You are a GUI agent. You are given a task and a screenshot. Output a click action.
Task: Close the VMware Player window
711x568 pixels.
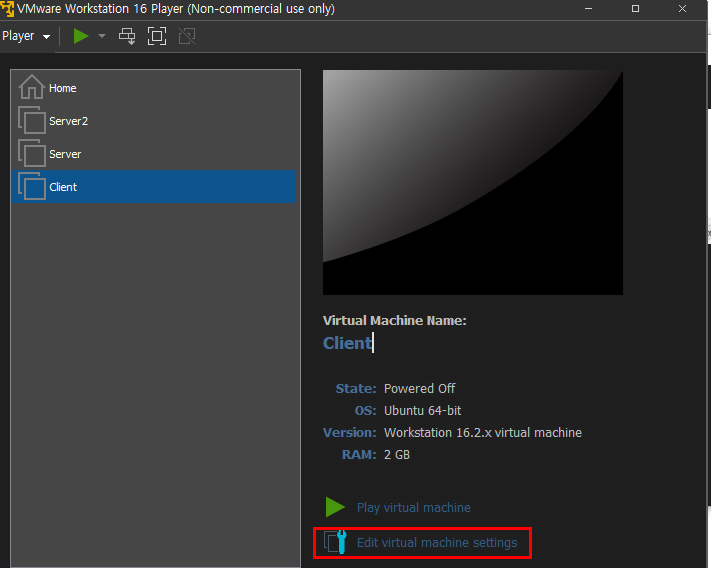[682, 9]
